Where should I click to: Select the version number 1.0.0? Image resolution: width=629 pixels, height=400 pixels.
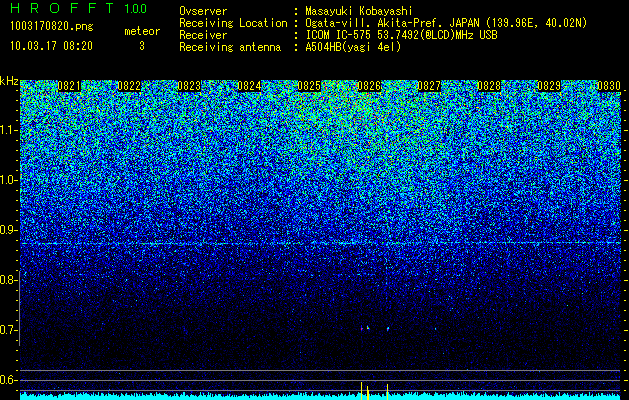[136, 8]
